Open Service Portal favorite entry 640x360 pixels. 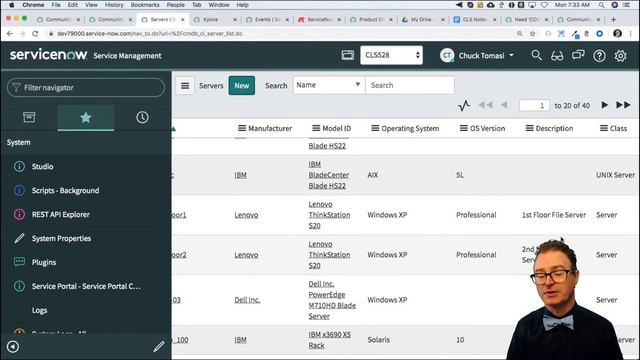coord(86,286)
